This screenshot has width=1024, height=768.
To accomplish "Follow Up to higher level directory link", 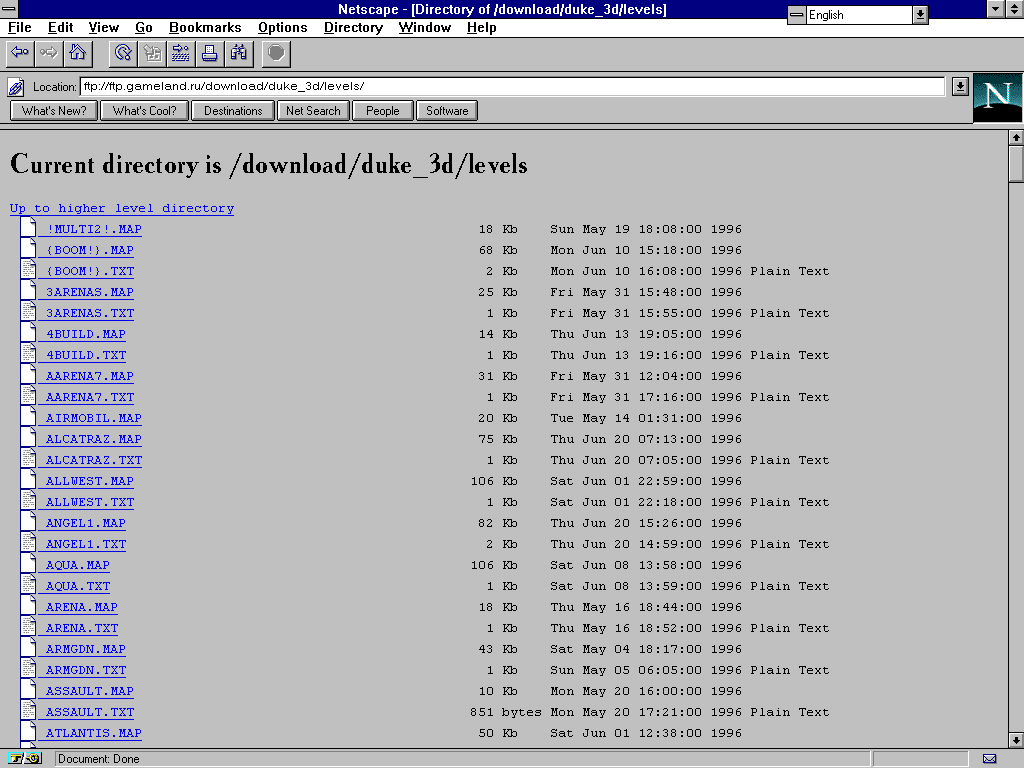I will pyautogui.click(x=121, y=208).
